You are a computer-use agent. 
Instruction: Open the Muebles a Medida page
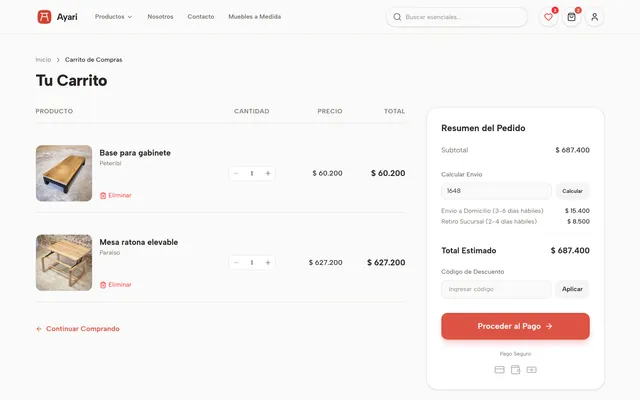(255, 17)
